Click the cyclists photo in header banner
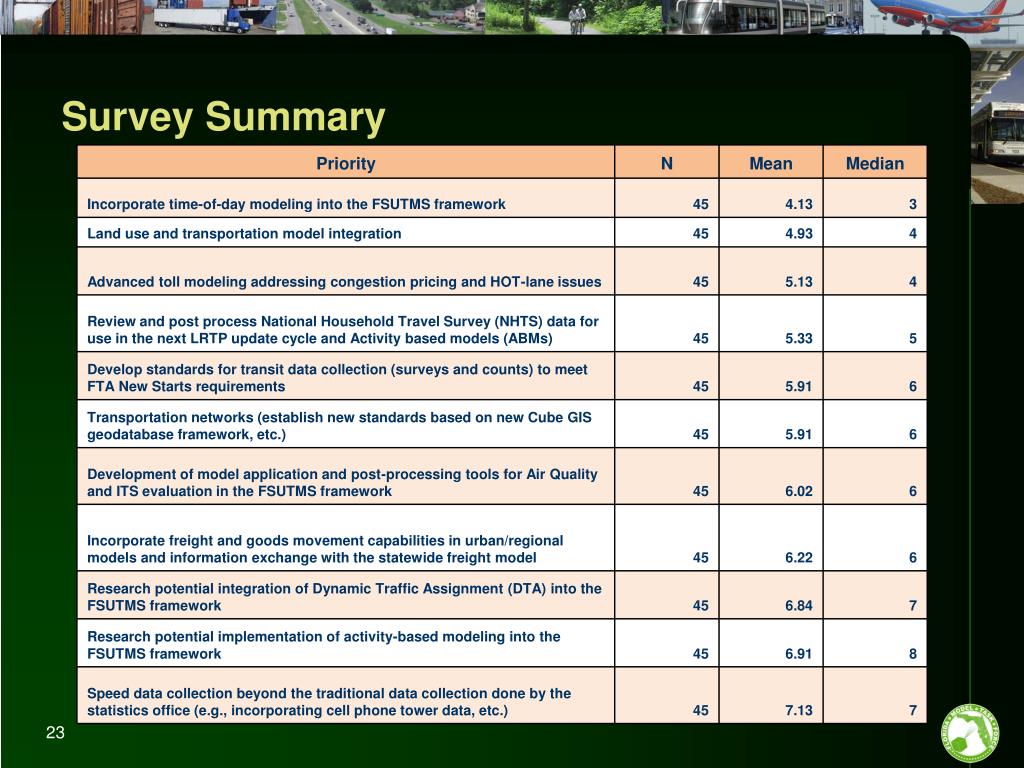The width and height of the screenshot is (1024, 768). (573, 16)
